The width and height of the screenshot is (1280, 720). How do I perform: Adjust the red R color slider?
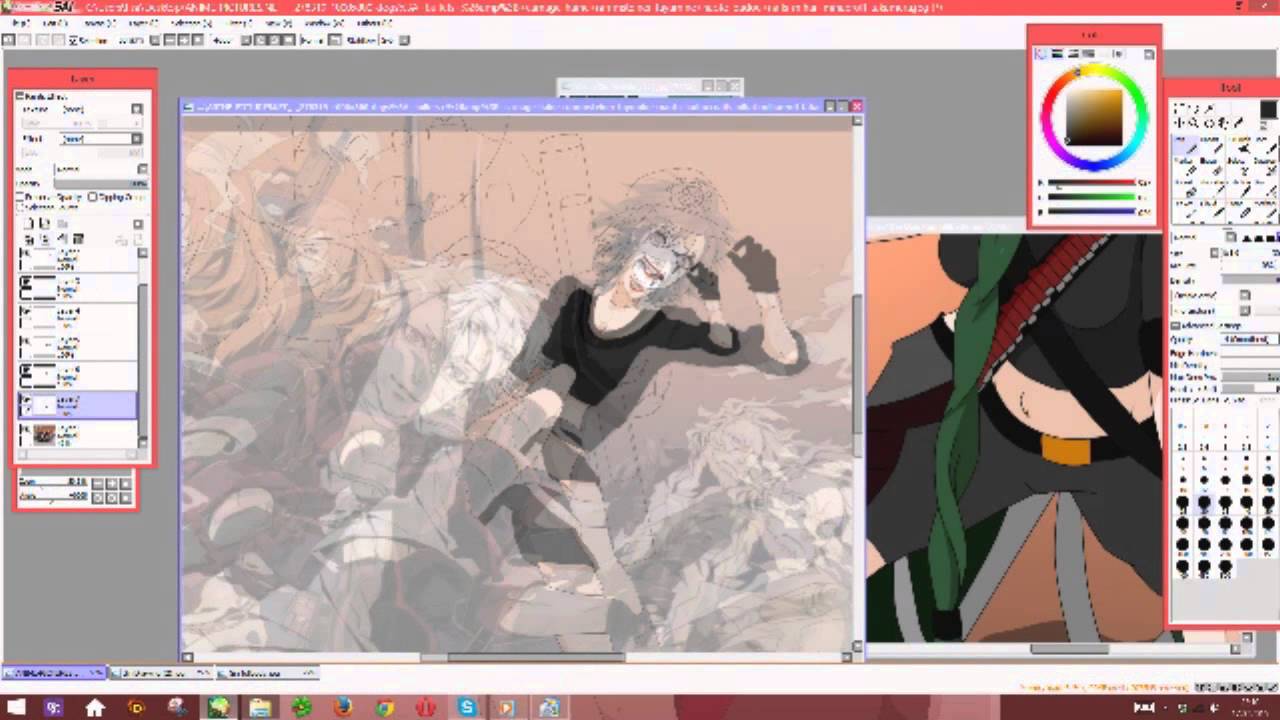point(1092,183)
